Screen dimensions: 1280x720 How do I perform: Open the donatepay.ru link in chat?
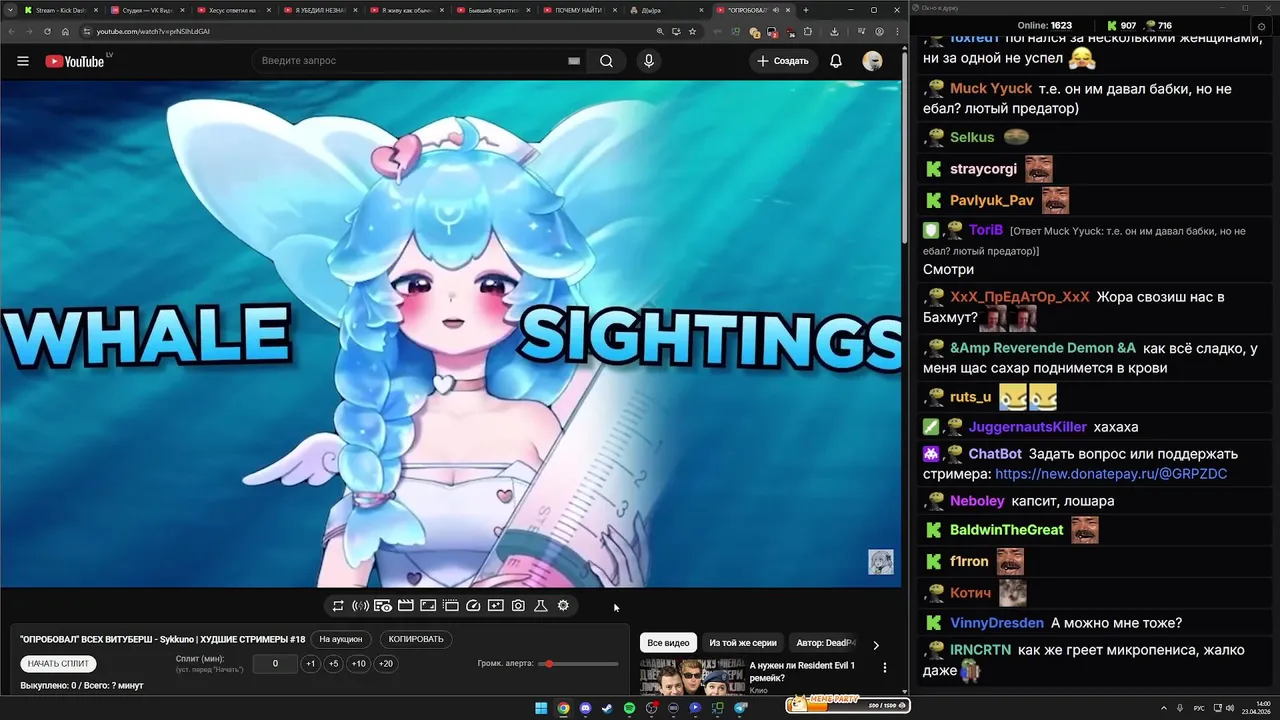pyautogui.click(x=1111, y=474)
